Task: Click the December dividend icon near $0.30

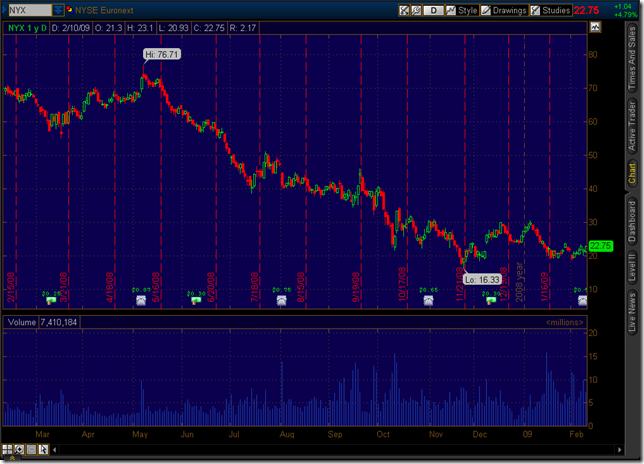Action: 491,300
